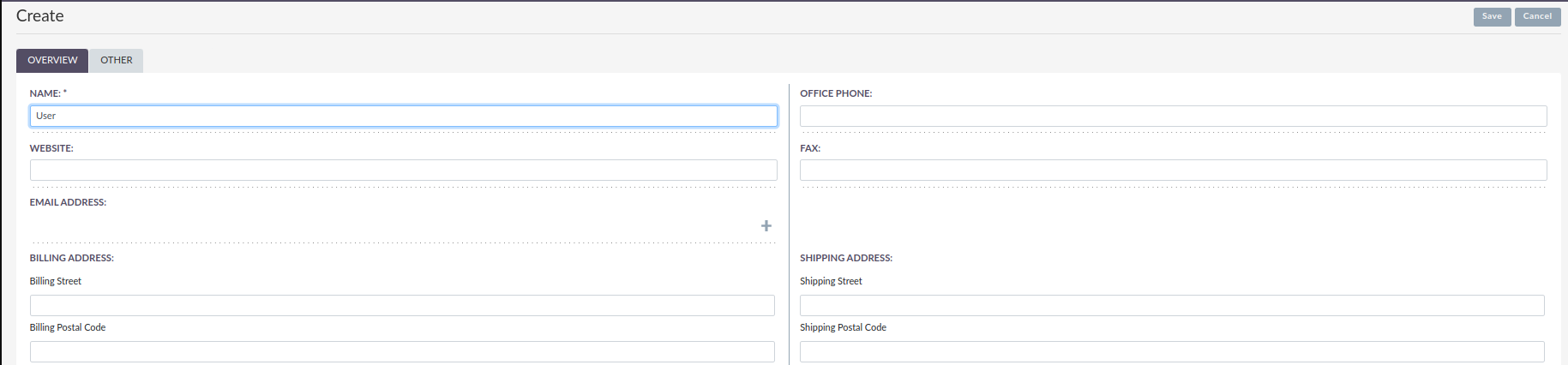Click the Shipping Street input field
This screenshot has height=365, width=1568.
tap(1172, 305)
